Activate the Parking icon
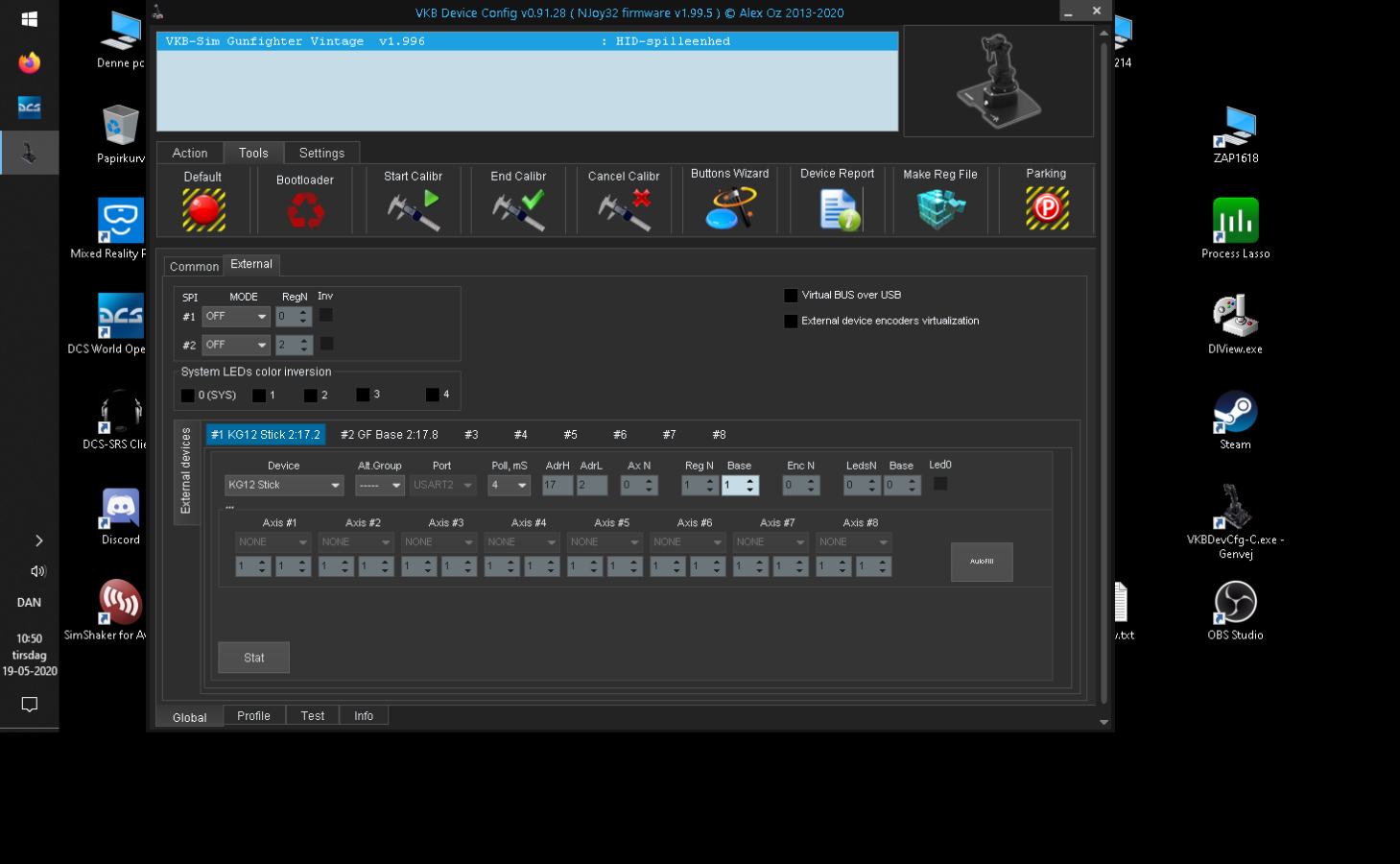The image size is (1400, 864). 1046,208
